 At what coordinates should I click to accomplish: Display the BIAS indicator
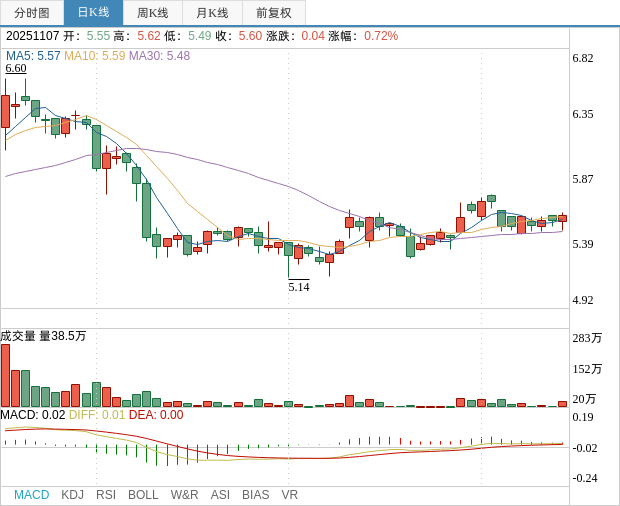point(255,495)
